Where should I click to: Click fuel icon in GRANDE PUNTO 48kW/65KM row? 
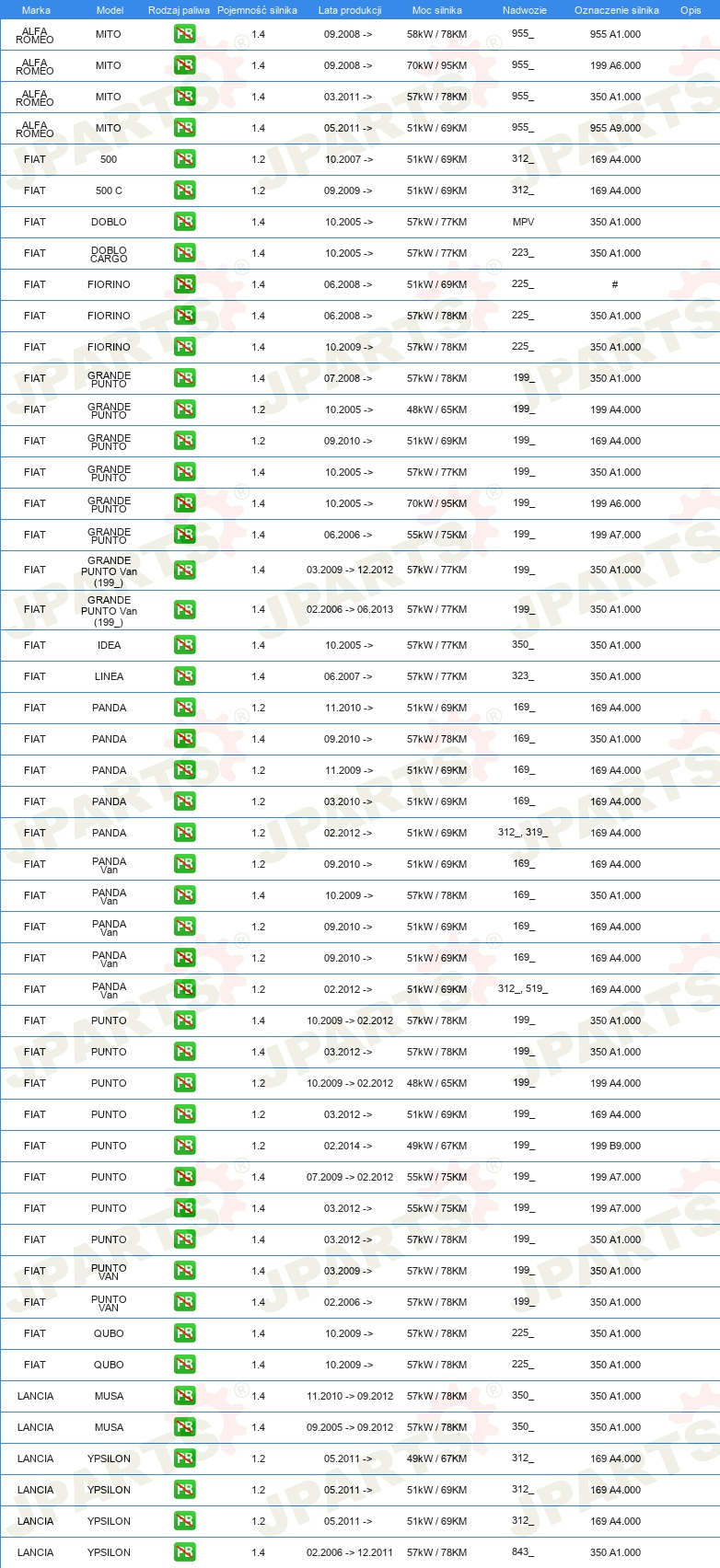[x=184, y=409]
